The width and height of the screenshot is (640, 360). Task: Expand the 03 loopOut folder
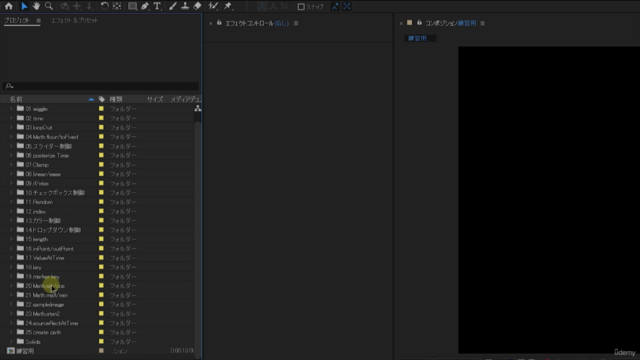[x=11, y=127]
